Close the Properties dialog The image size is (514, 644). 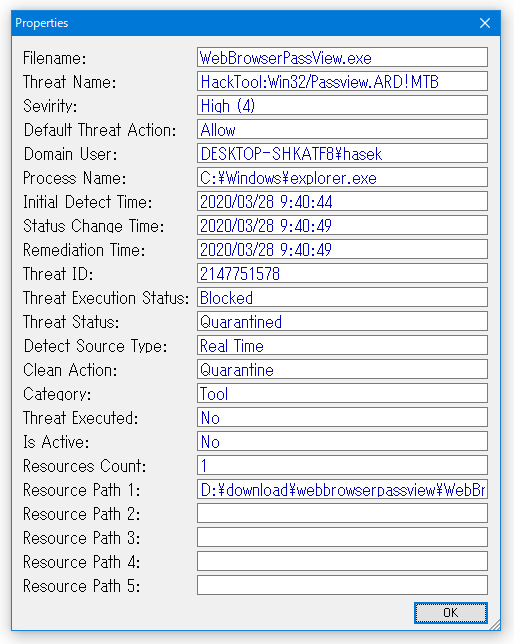pyautogui.click(x=485, y=23)
